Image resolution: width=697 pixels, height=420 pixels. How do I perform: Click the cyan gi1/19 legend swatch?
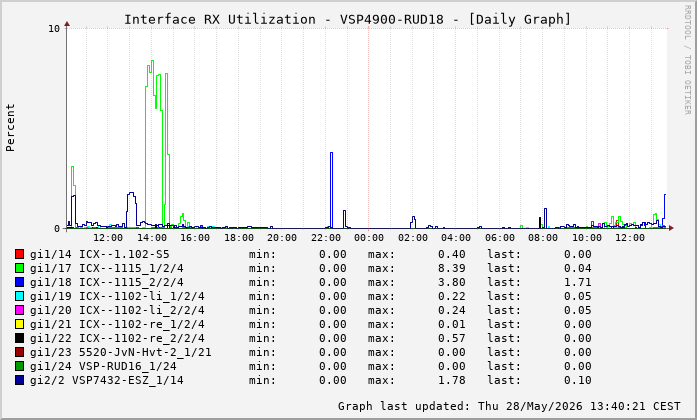(19, 296)
